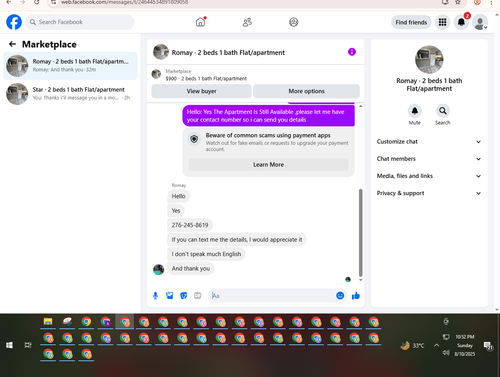Expand Customize chat section

click(x=429, y=142)
